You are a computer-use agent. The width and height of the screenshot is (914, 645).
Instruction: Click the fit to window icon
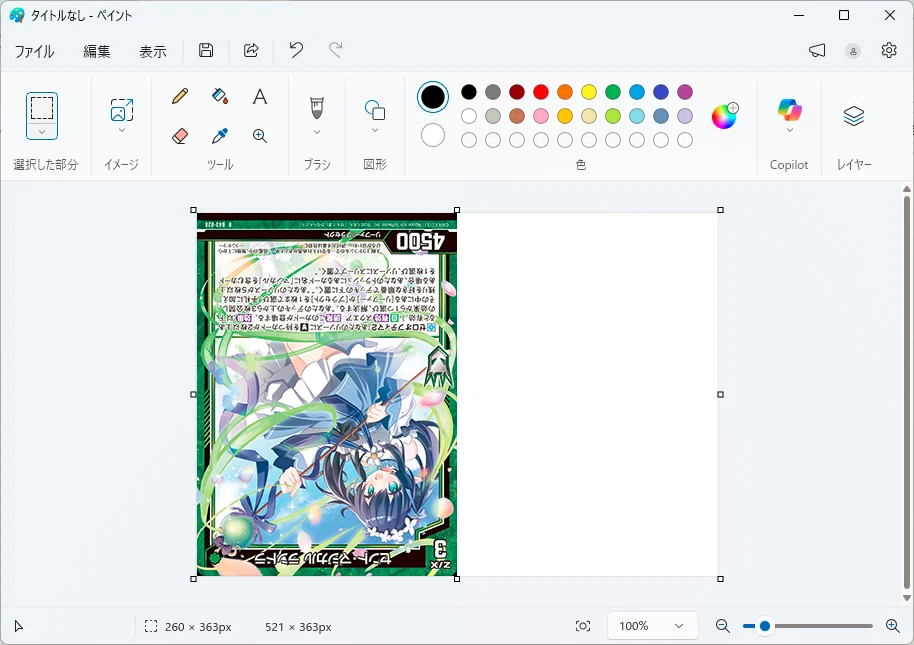pos(583,626)
